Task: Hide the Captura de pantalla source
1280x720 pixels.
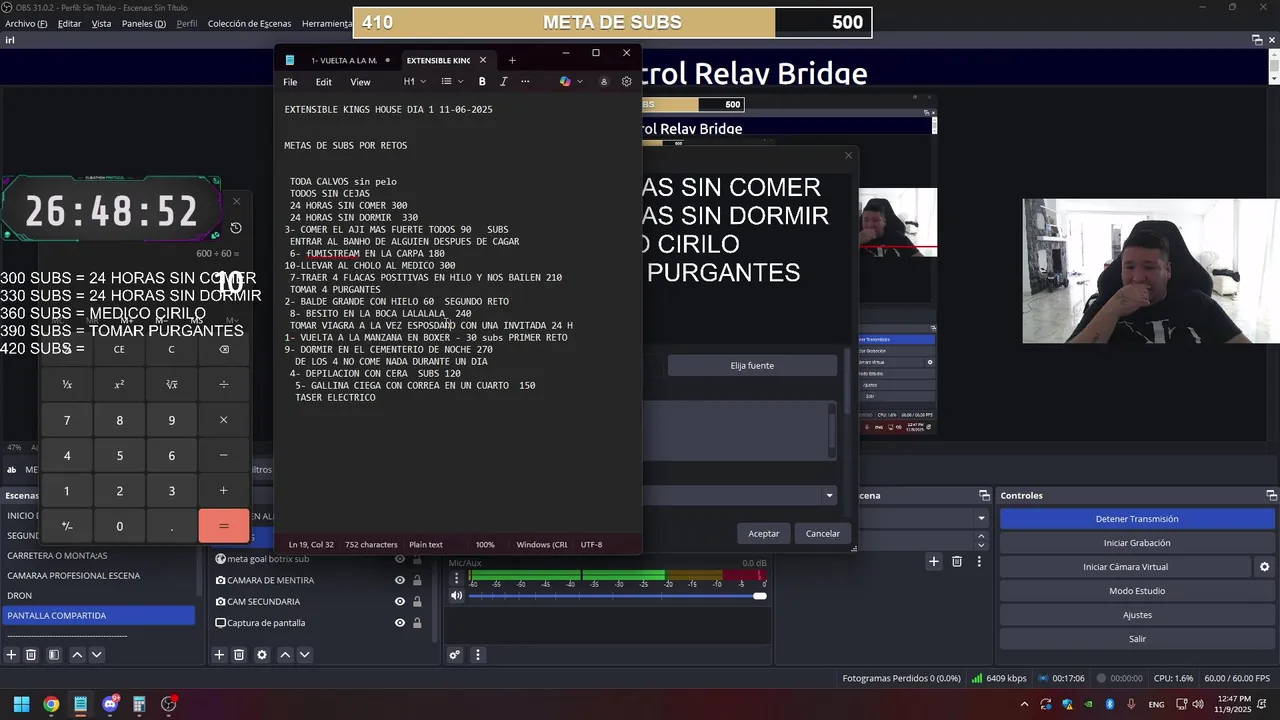Action: [x=400, y=623]
